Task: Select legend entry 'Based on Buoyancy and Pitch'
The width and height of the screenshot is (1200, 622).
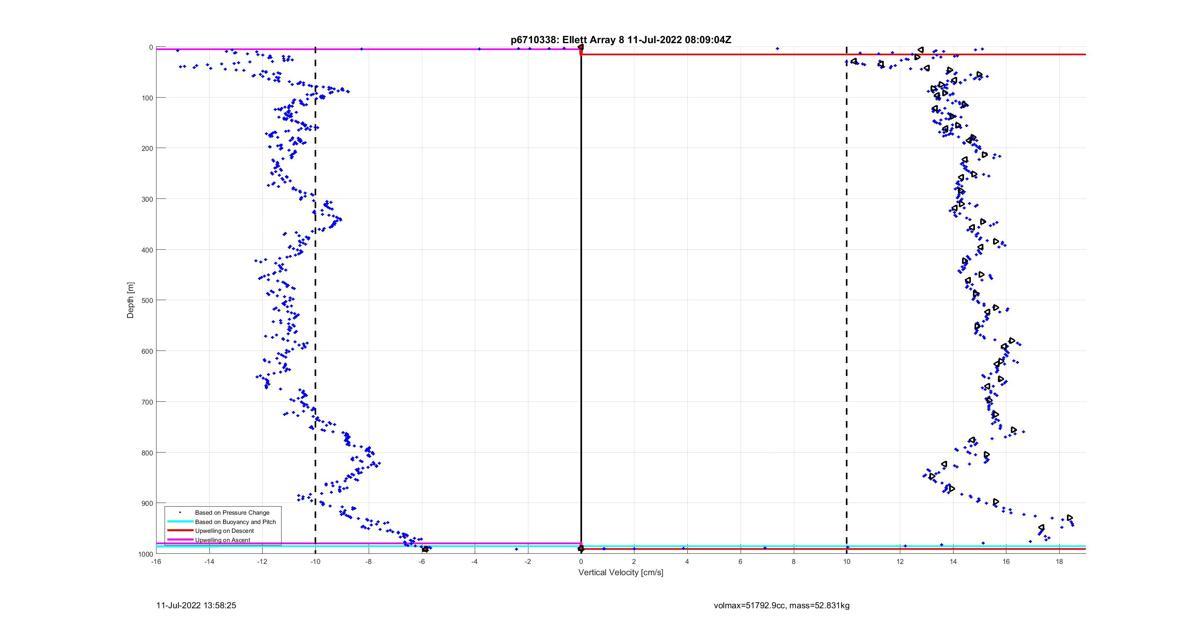Action: pos(235,522)
